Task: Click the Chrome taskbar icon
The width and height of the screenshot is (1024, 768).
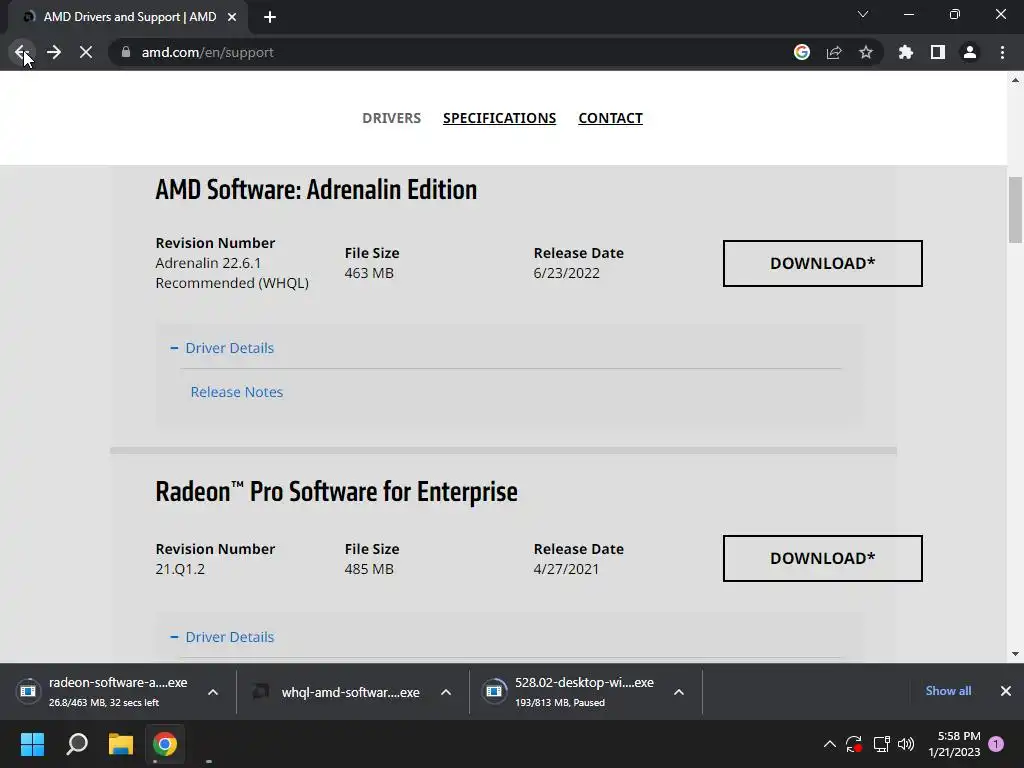Action: 165,744
